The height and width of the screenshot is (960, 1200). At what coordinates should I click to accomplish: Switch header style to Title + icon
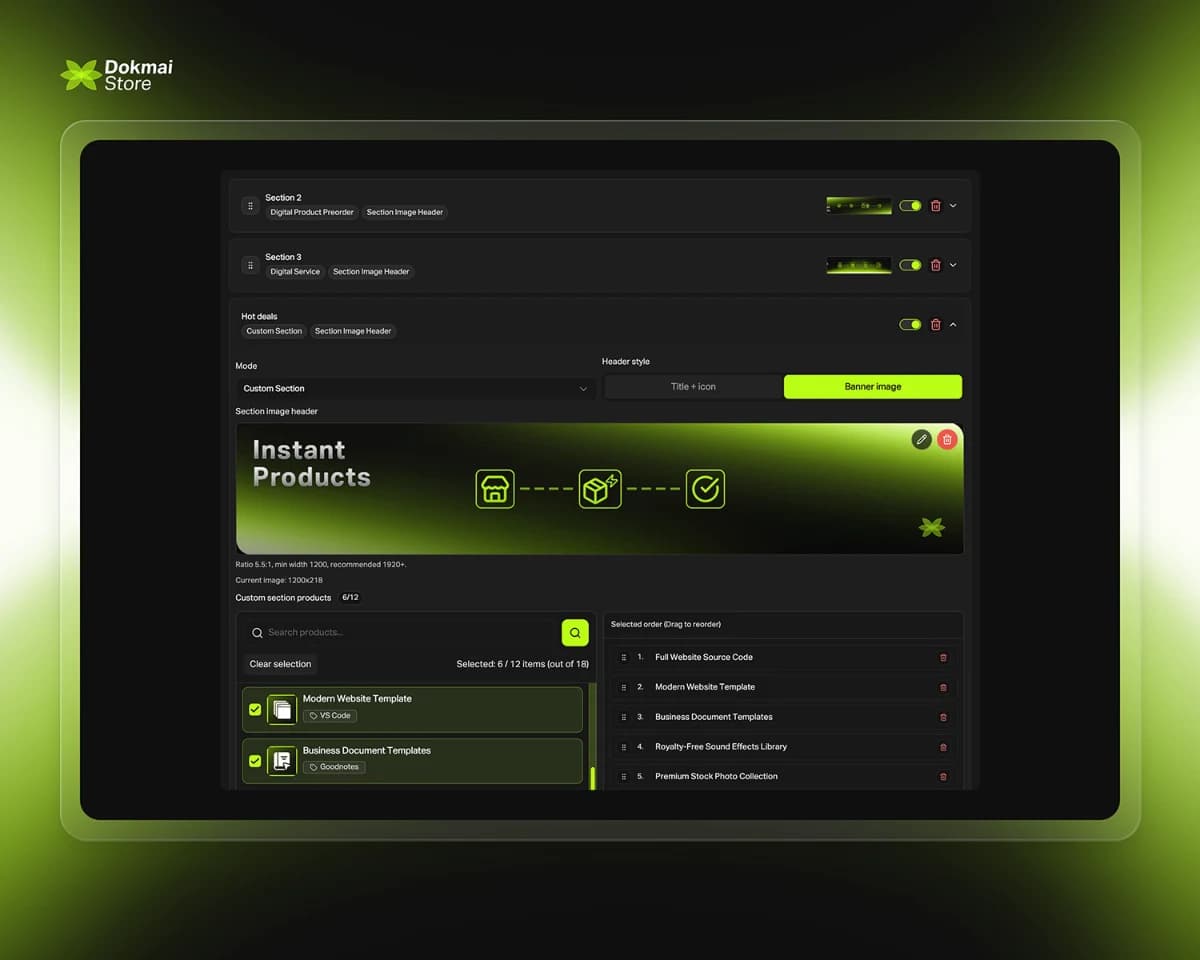click(693, 385)
